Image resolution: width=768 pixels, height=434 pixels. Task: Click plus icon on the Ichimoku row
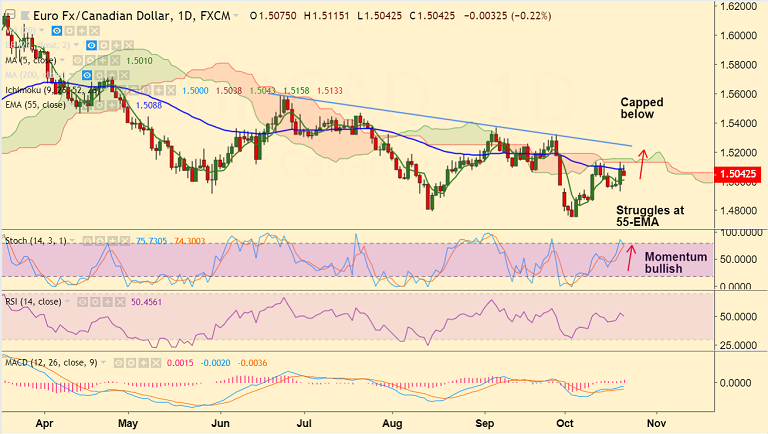[158, 91]
